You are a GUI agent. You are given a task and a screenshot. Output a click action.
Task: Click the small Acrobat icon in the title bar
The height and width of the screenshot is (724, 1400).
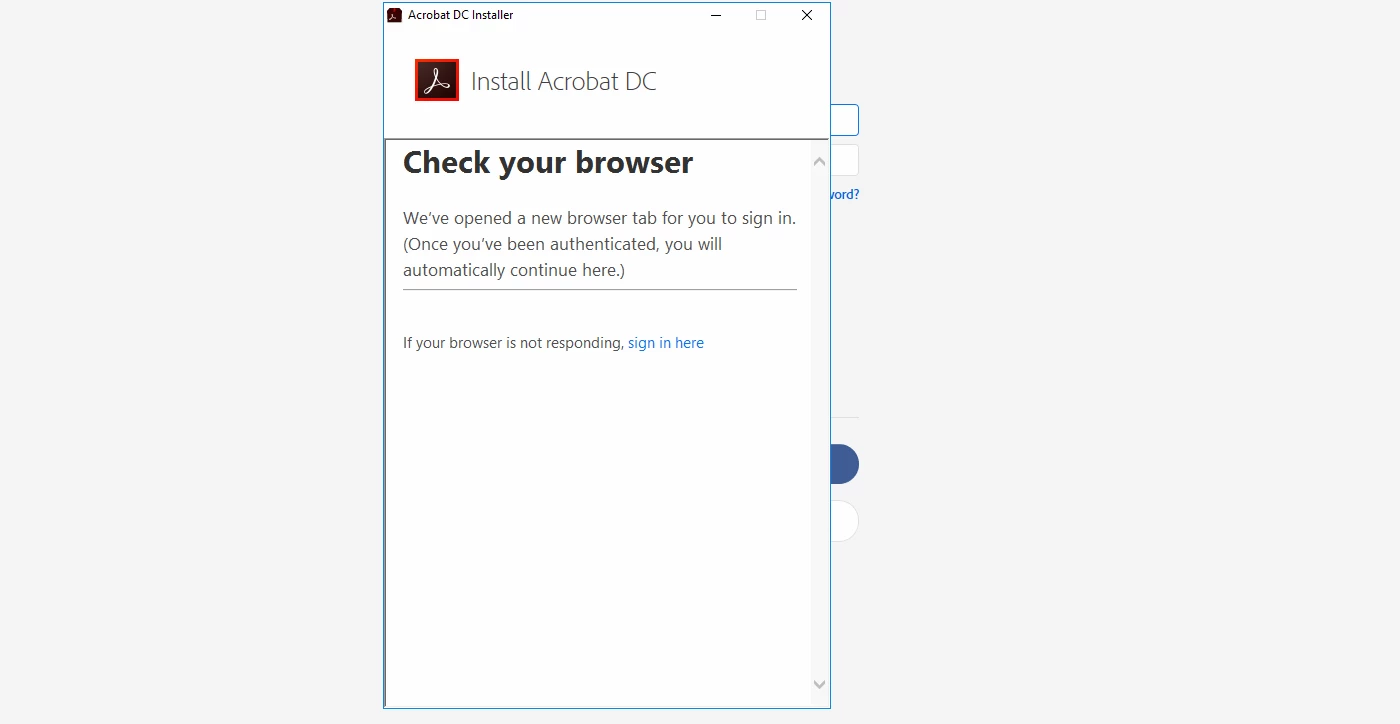coord(394,15)
